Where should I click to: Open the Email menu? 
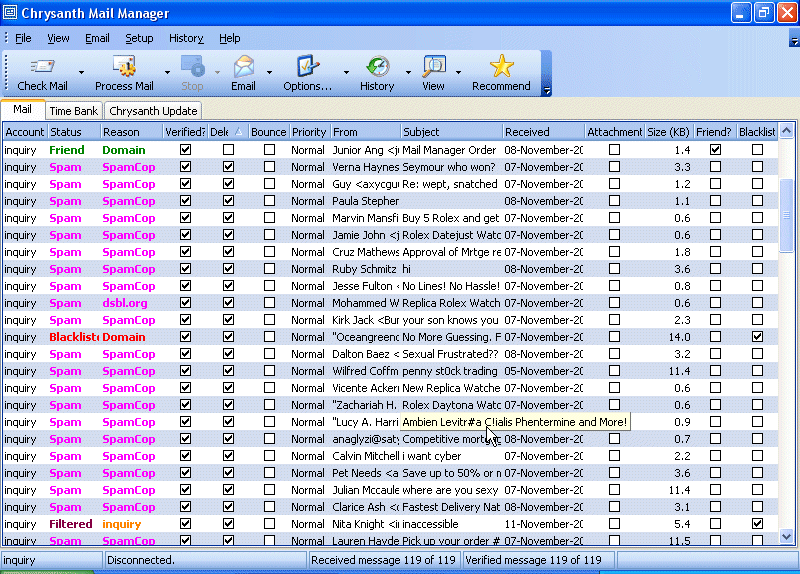[x=97, y=38]
